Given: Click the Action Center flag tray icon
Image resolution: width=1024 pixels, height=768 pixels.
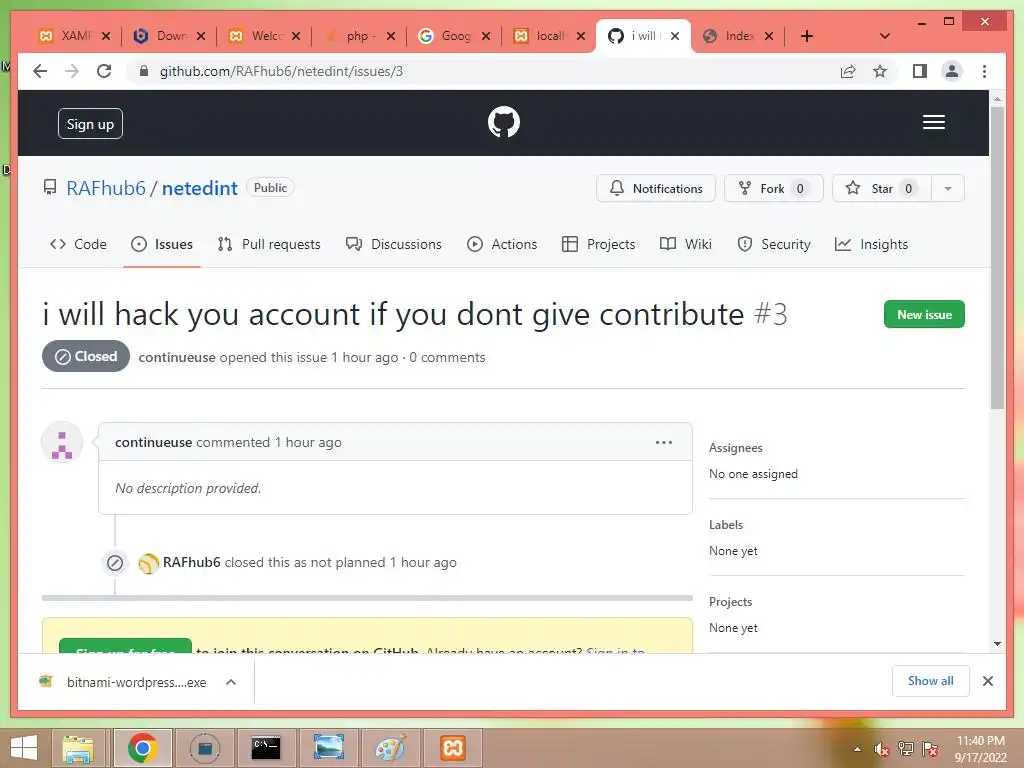Looking at the screenshot, I should 930,749.
